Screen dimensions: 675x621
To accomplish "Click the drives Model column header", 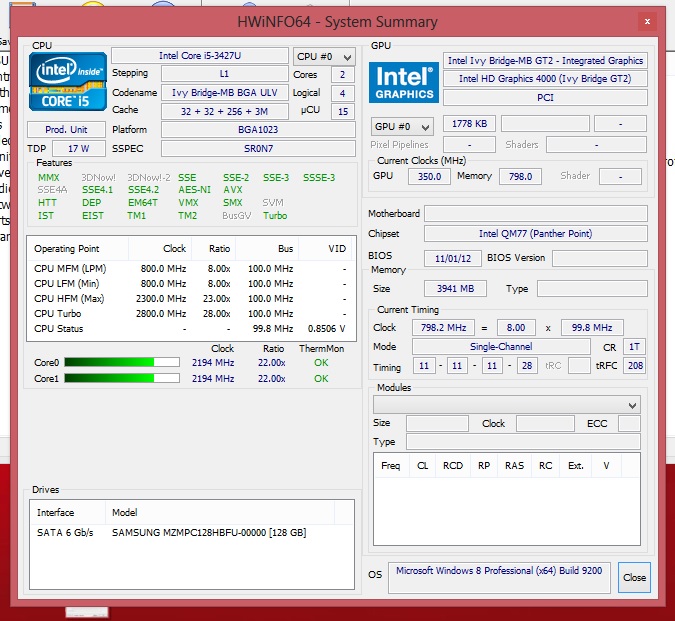I will [220, 513].
